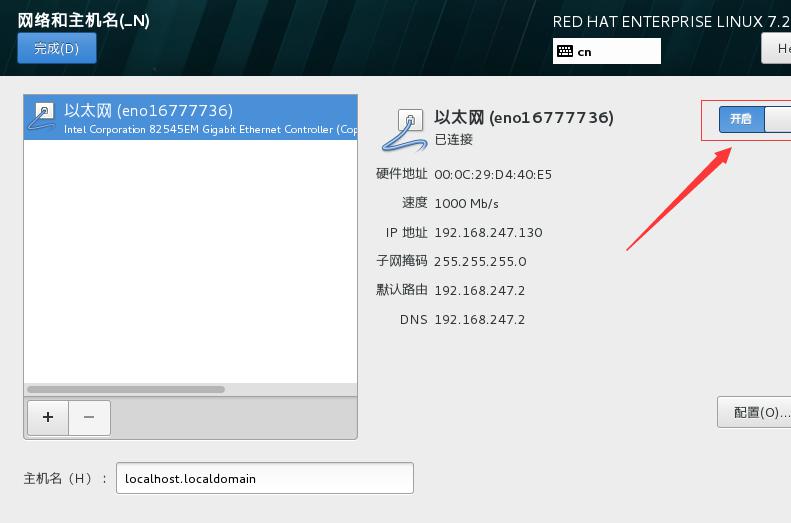Click the large Ethernet plug icon in details
This screenshot has height=523, width=791.
(x=405, y=131)
